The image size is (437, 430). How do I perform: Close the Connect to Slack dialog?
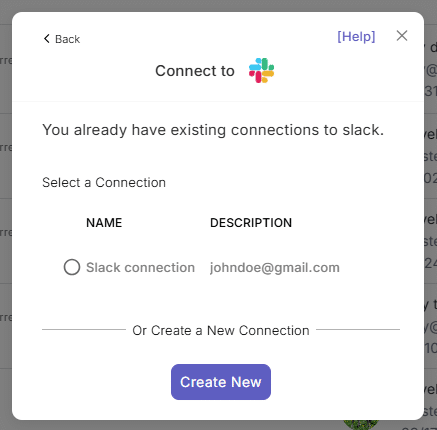pos(402,36)
